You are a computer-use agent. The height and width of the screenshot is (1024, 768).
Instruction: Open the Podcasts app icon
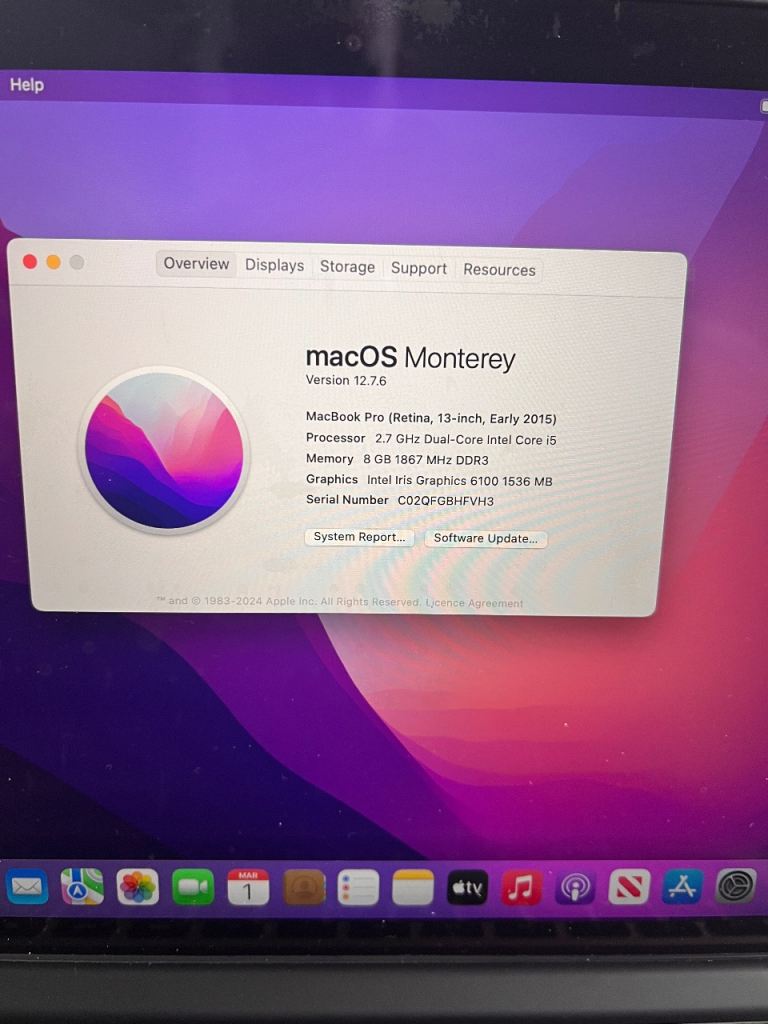click(x=575, y=887)
